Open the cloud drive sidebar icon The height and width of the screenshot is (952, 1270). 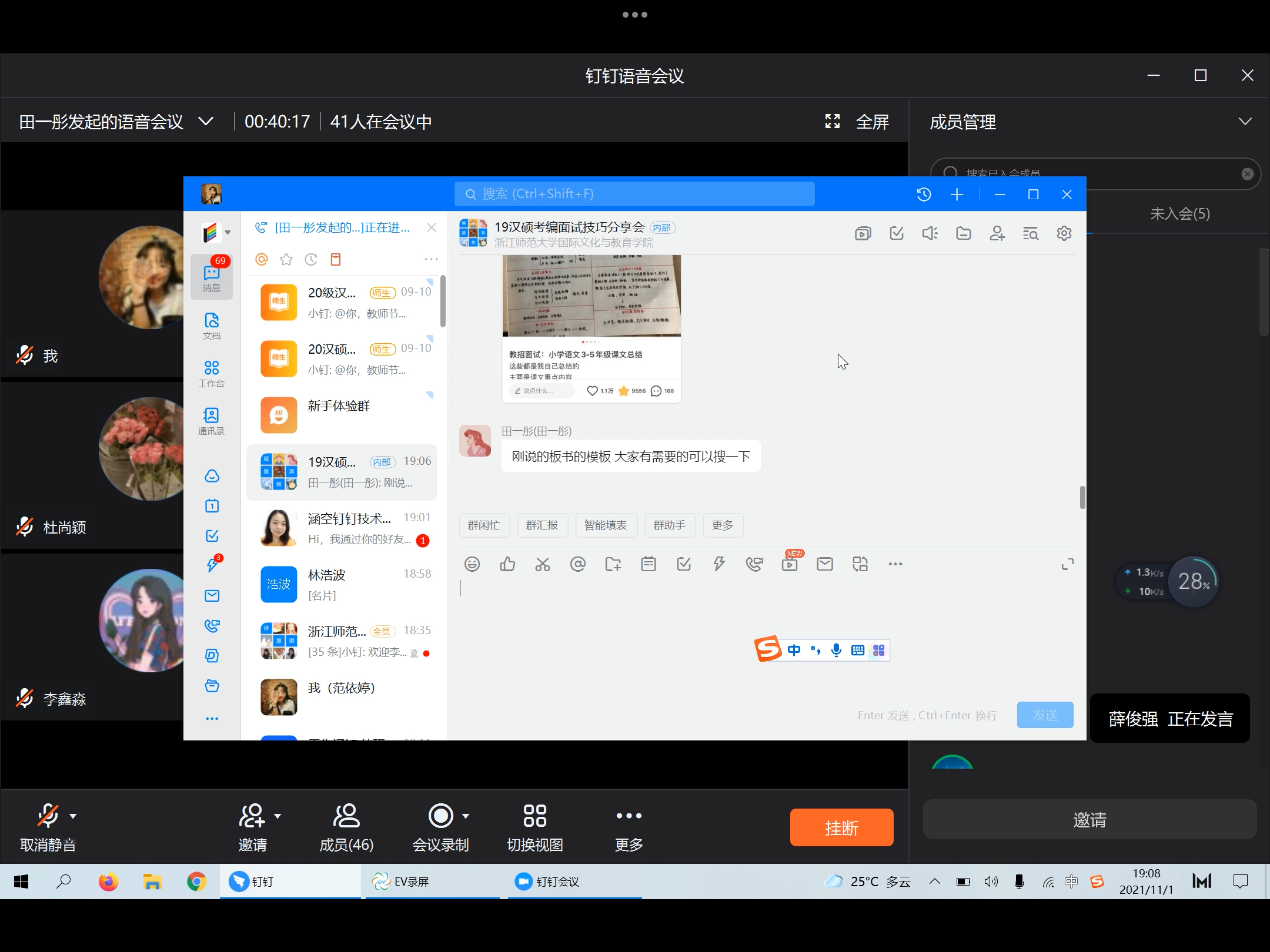(212, 476)
